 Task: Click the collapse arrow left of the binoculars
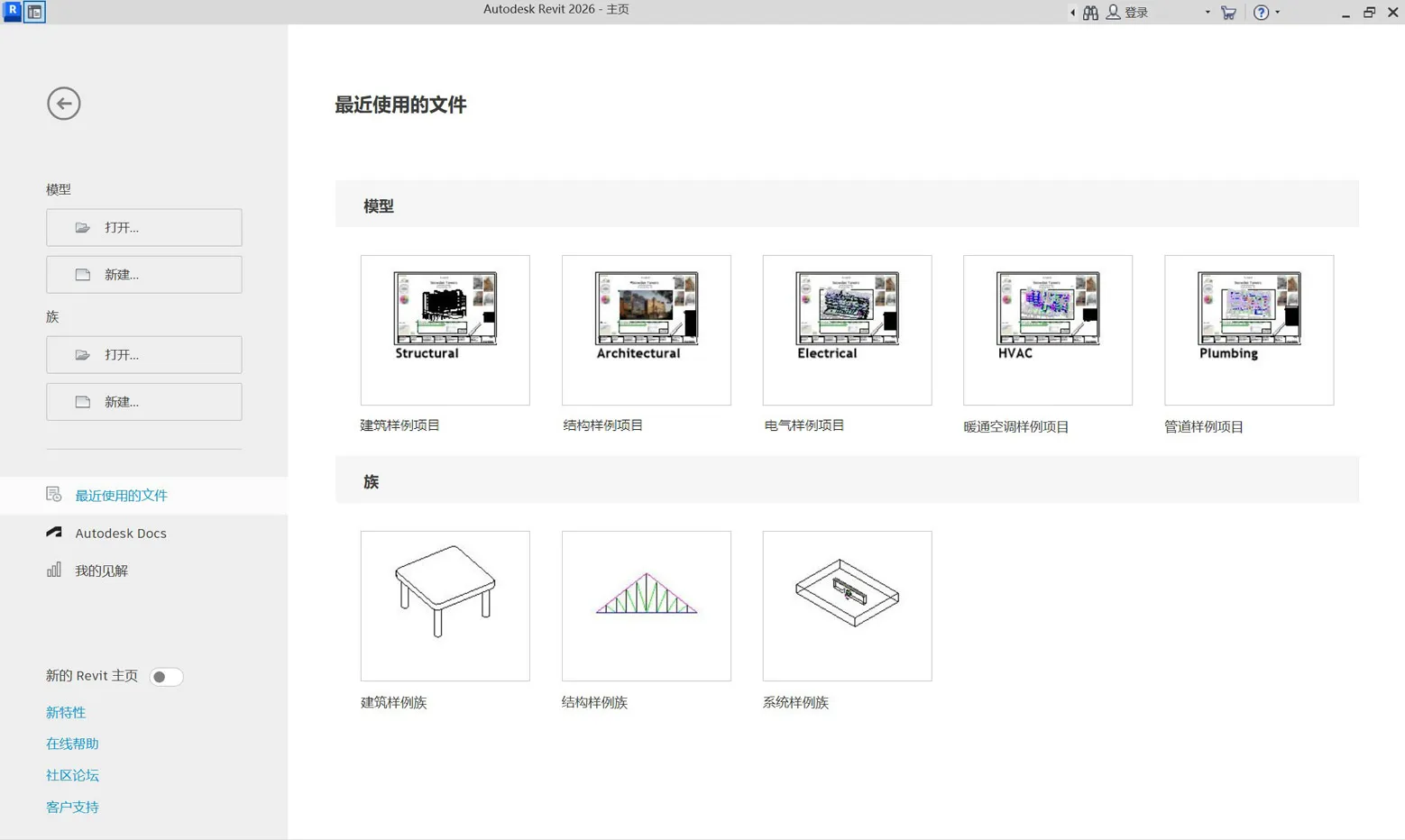pos(1072,13)
